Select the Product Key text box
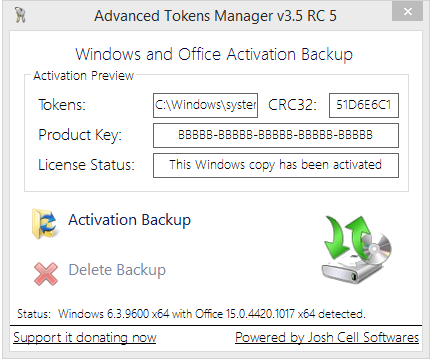The width and height of the screenshot is (435, 364). click(x=276, y=135)
